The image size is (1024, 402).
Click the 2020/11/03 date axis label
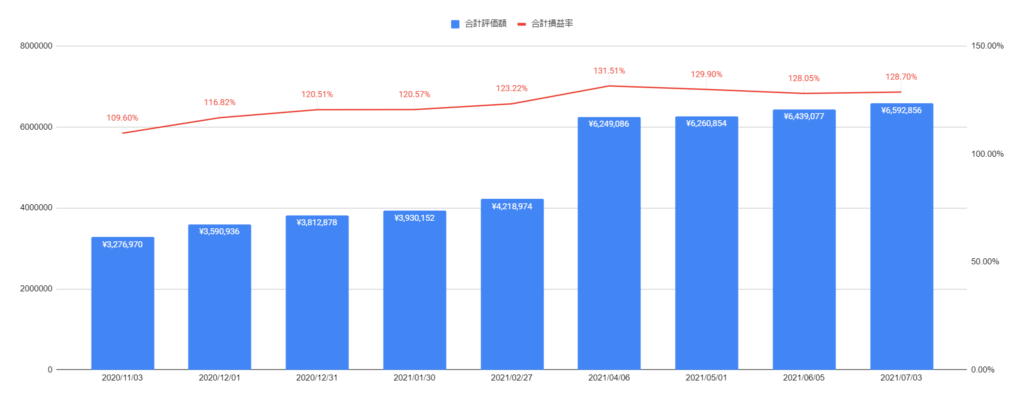pyautogui.click(x=123, y=379)
